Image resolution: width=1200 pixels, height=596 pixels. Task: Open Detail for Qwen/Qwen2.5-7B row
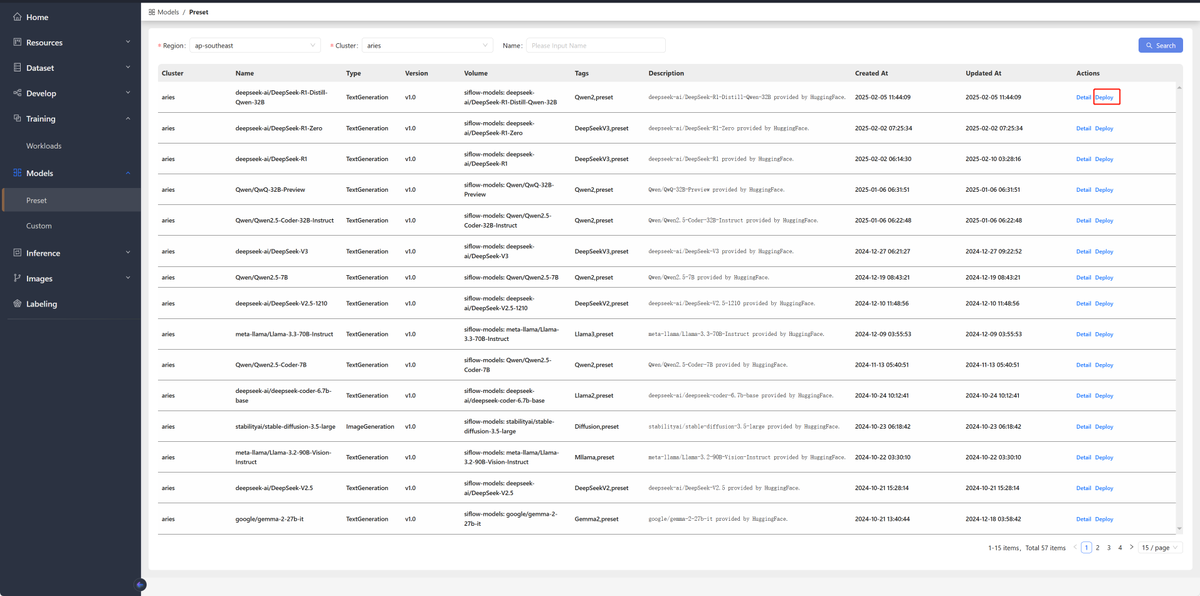[x=1083, y=277]
